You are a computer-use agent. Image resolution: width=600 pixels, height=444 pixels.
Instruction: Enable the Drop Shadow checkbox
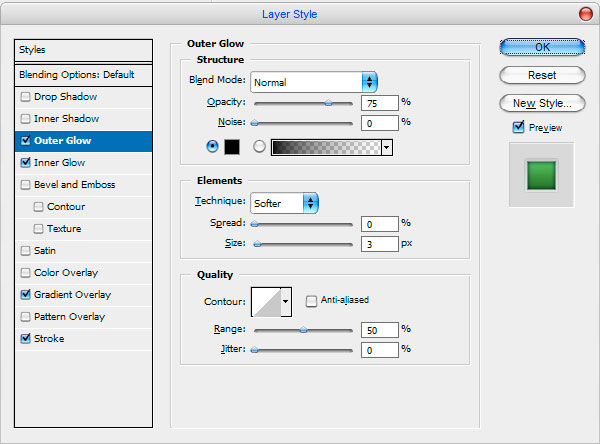pyautogui.click(x=25, y=96)
